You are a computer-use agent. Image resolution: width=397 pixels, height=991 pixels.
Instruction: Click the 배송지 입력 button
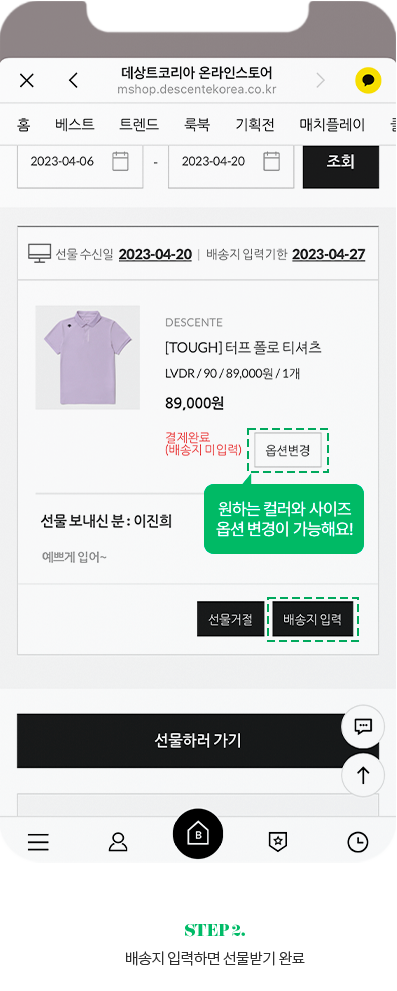pos(312,619)
